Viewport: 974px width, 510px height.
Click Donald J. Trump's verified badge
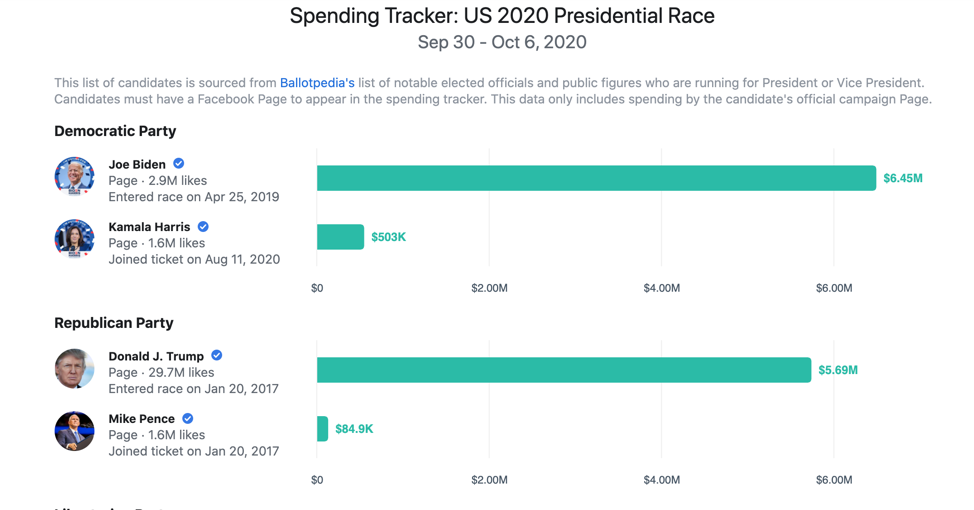click(217, 356)
